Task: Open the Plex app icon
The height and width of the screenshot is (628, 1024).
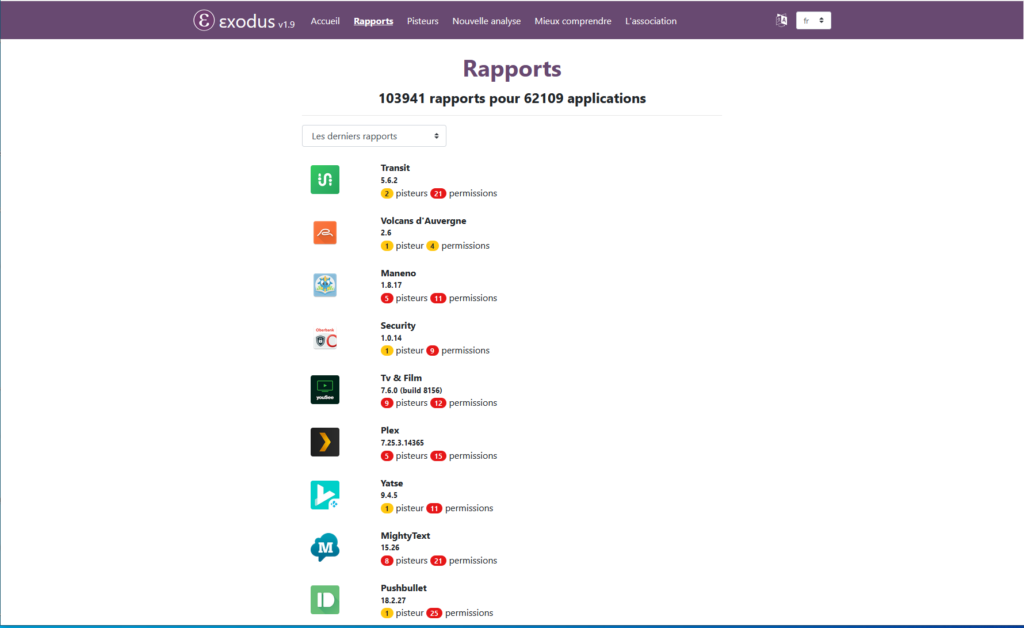Action: (325, 442)
